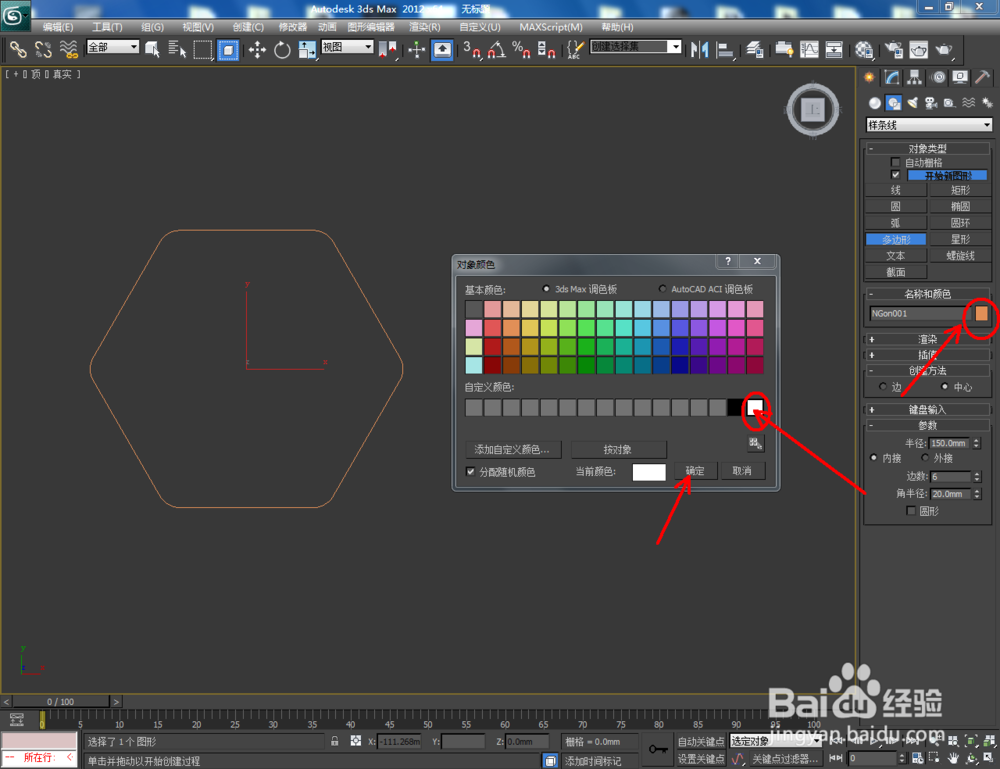The image size is (1000, 769).
Task: Click the Align tool icon
Action: 725,49
